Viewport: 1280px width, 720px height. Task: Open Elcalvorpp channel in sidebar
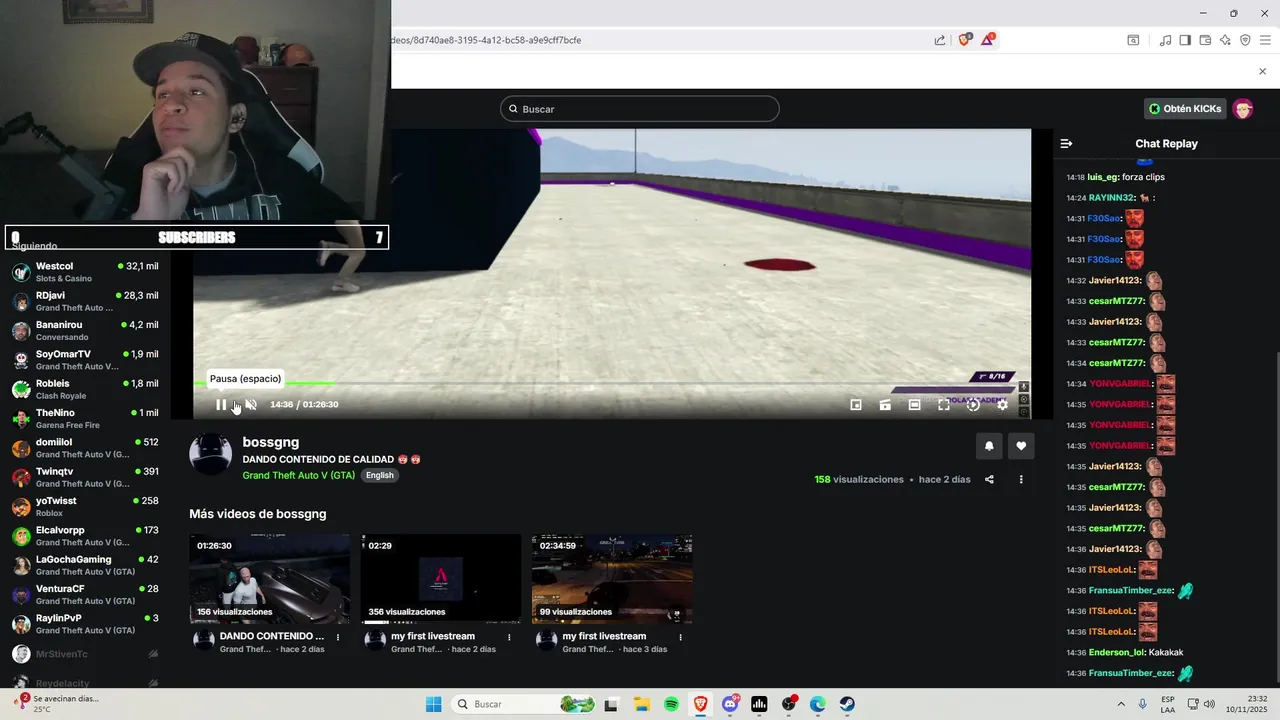[84, 536]
